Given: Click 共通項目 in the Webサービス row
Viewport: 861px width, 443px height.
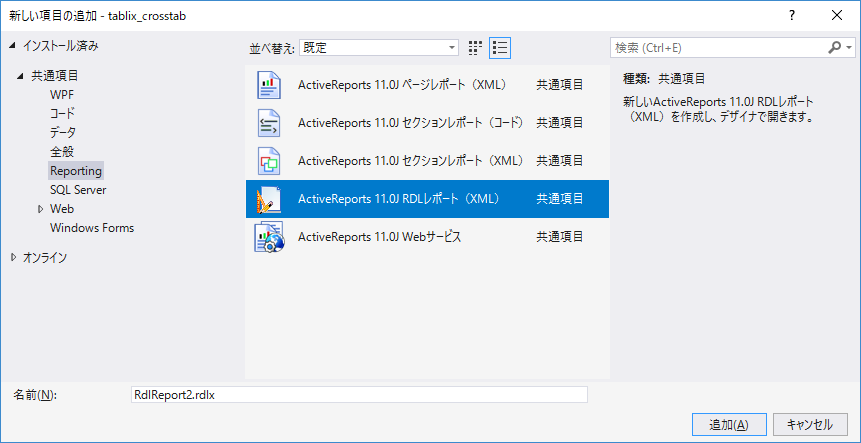Looking at the screenshot, I should click(560, 237).
